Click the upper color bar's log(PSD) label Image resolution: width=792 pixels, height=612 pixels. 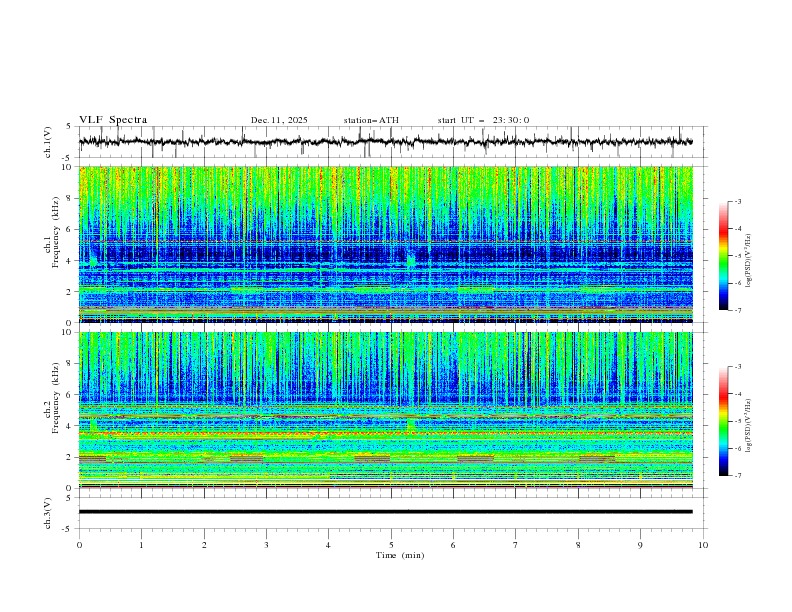pos(749,261)
